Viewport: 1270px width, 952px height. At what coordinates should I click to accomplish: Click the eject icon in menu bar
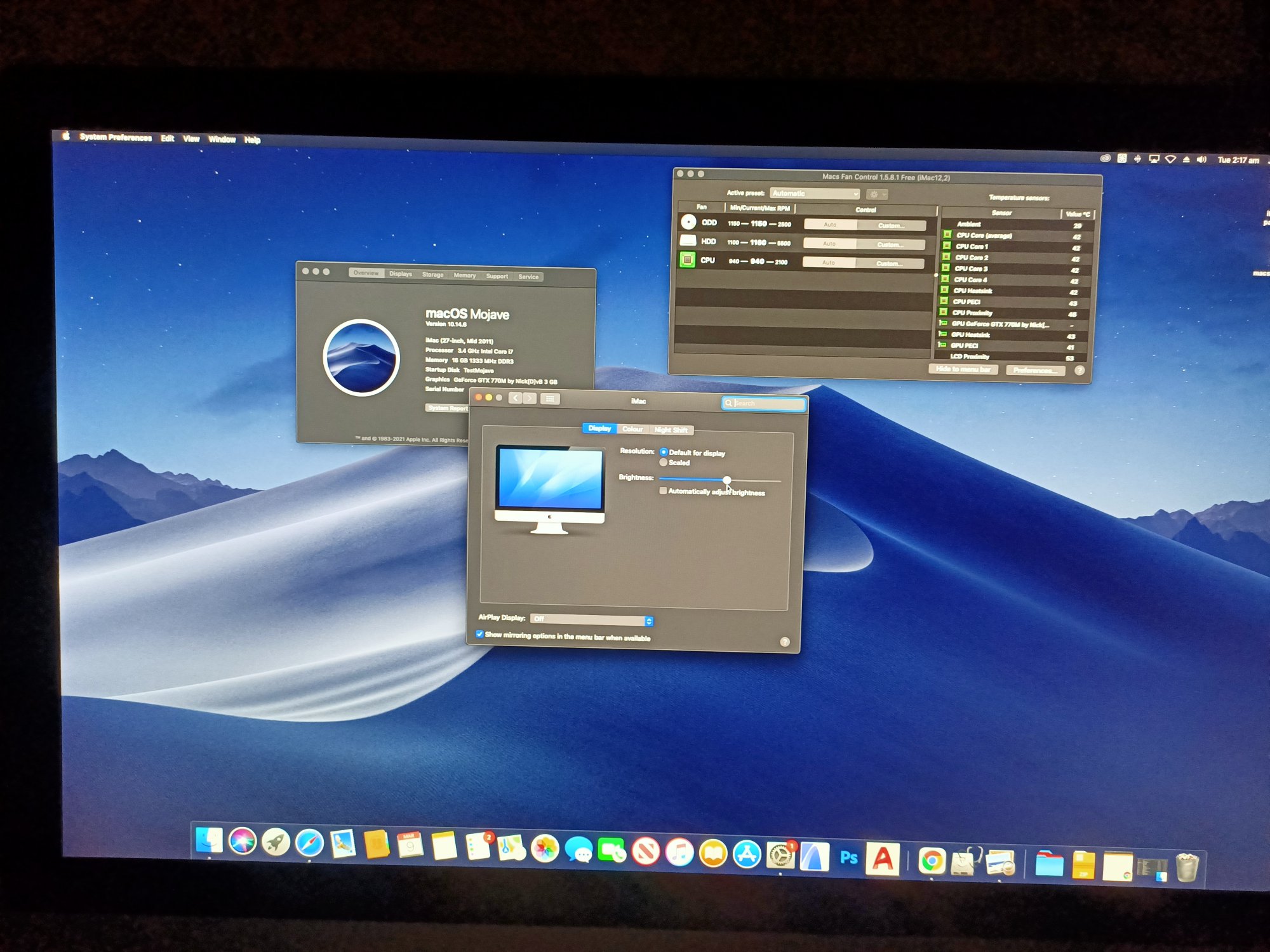pos(1186,160)
